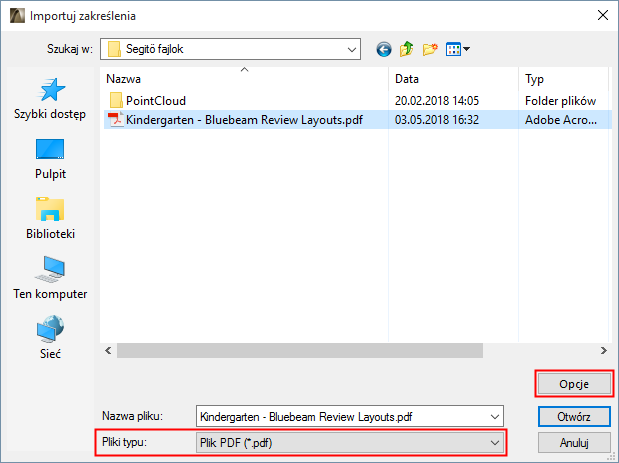
Task: Click the Adobe Acro... type cell
Action: click(561, 120)
